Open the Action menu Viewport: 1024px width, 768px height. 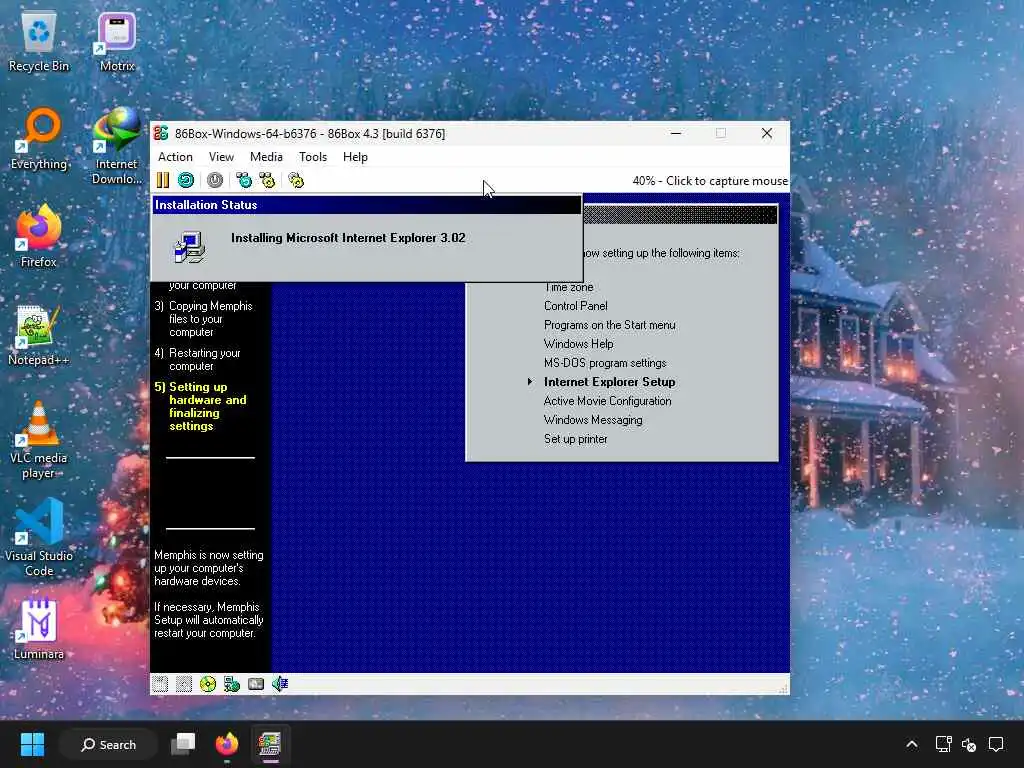coord(175,157)
